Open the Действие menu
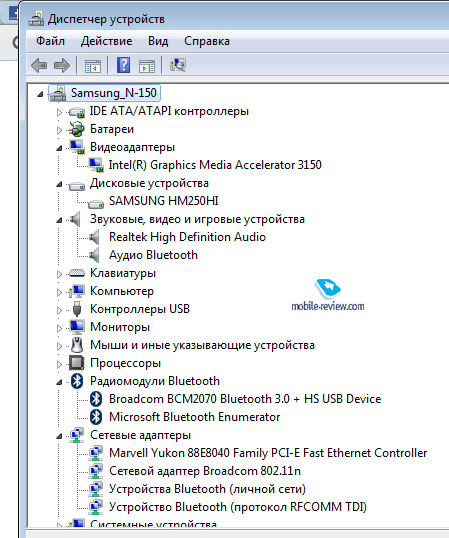449x538 pixels. [106, 41]
